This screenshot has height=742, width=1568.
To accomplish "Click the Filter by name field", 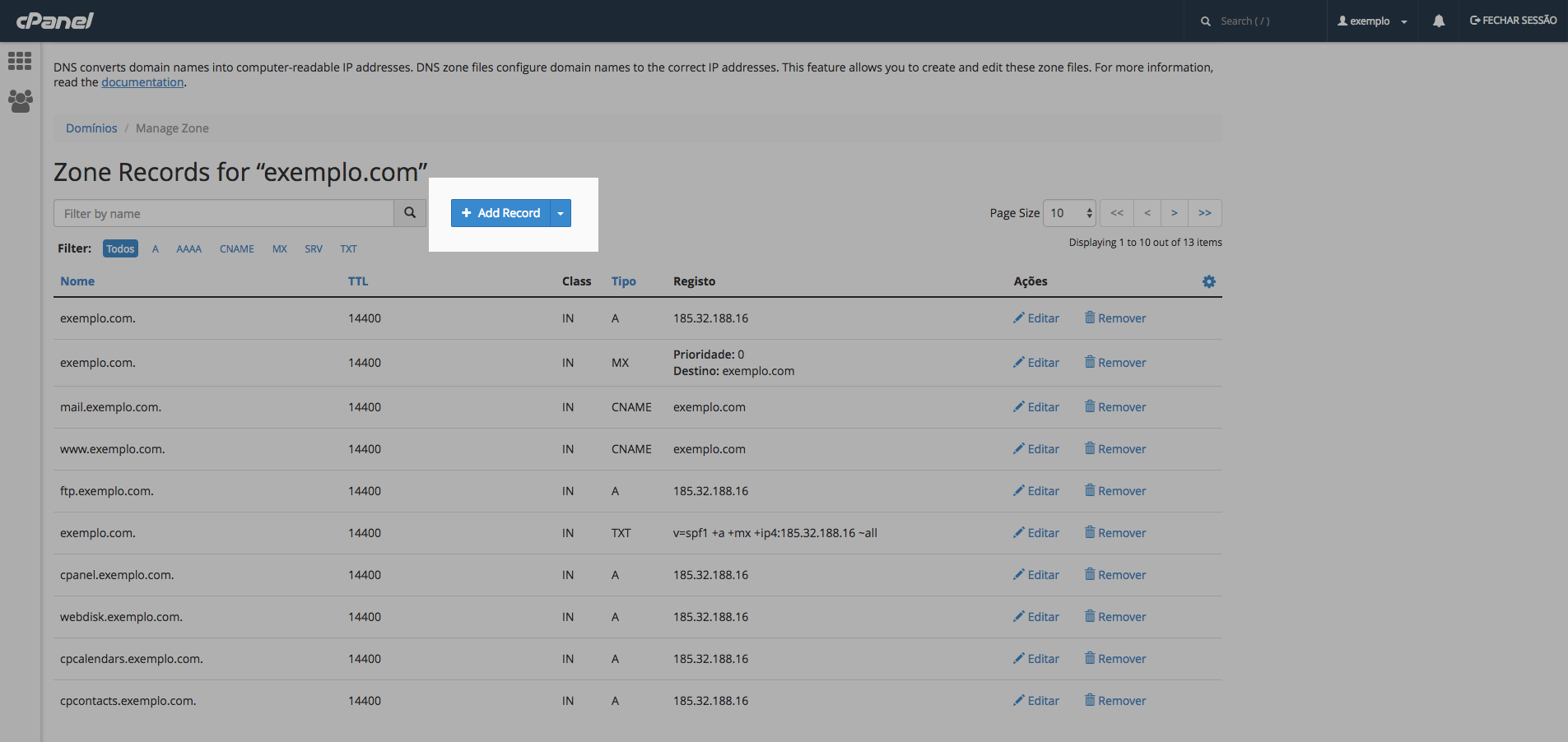I will click(x=223, y=213).
